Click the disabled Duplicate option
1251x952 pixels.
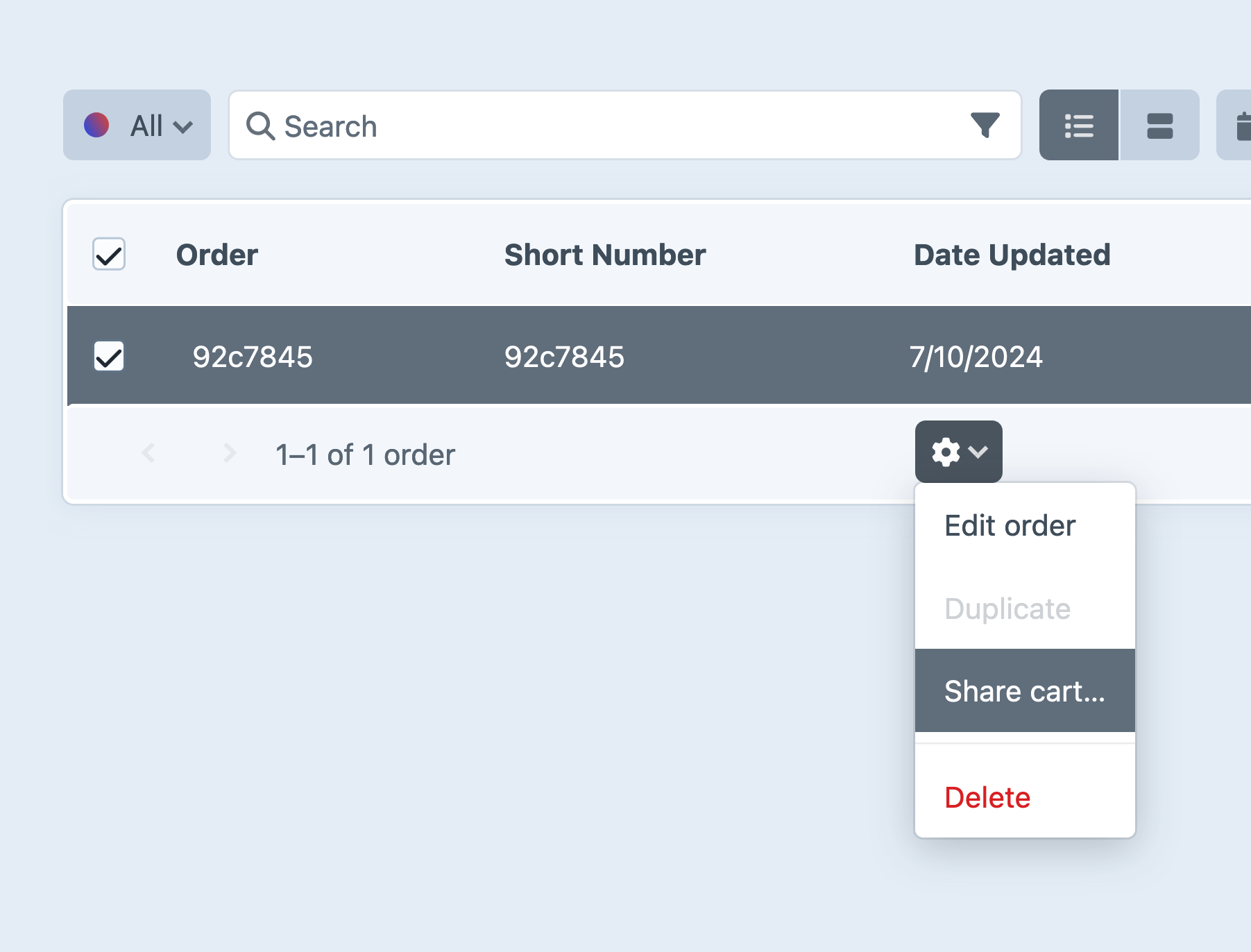coord(1007,609)
